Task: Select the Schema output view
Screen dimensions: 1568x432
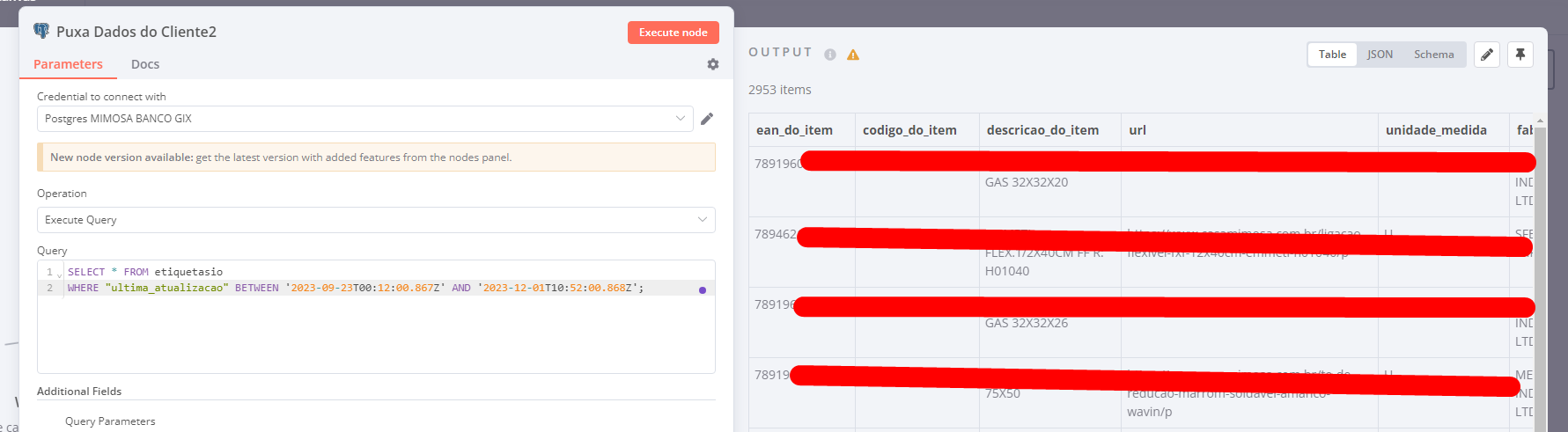Action: (x=1433, y=55)
